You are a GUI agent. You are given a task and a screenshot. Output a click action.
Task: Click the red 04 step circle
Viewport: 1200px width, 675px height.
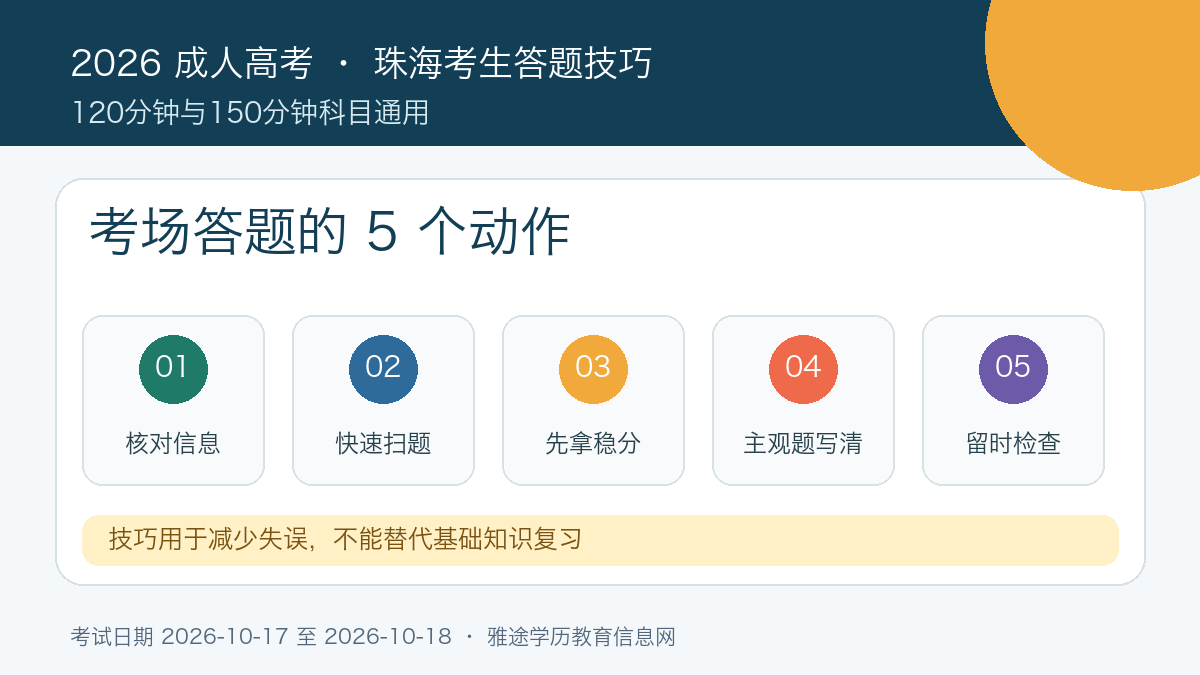[803, 369]
